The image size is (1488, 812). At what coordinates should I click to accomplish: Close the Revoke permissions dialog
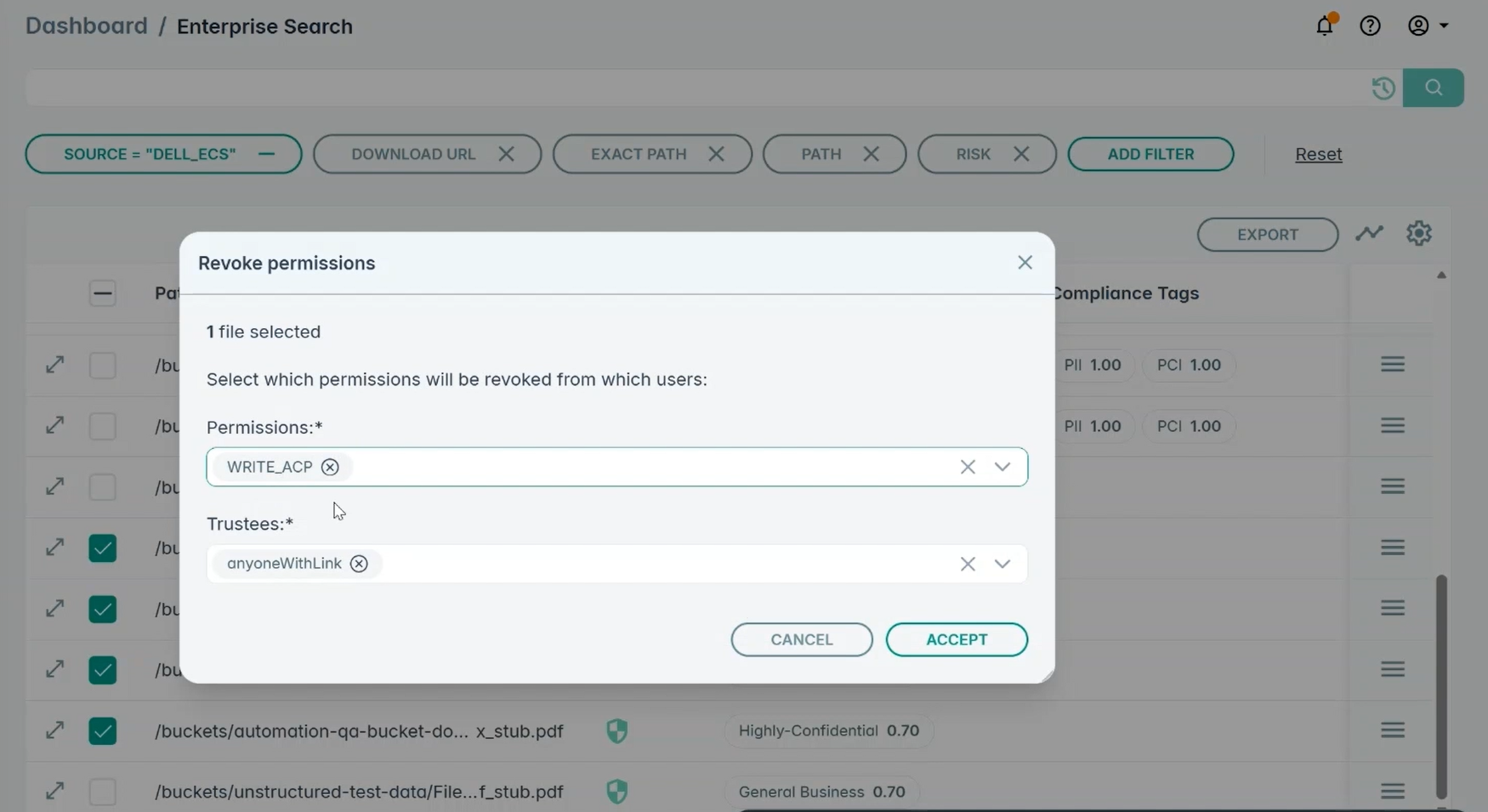pos(1025,263)
